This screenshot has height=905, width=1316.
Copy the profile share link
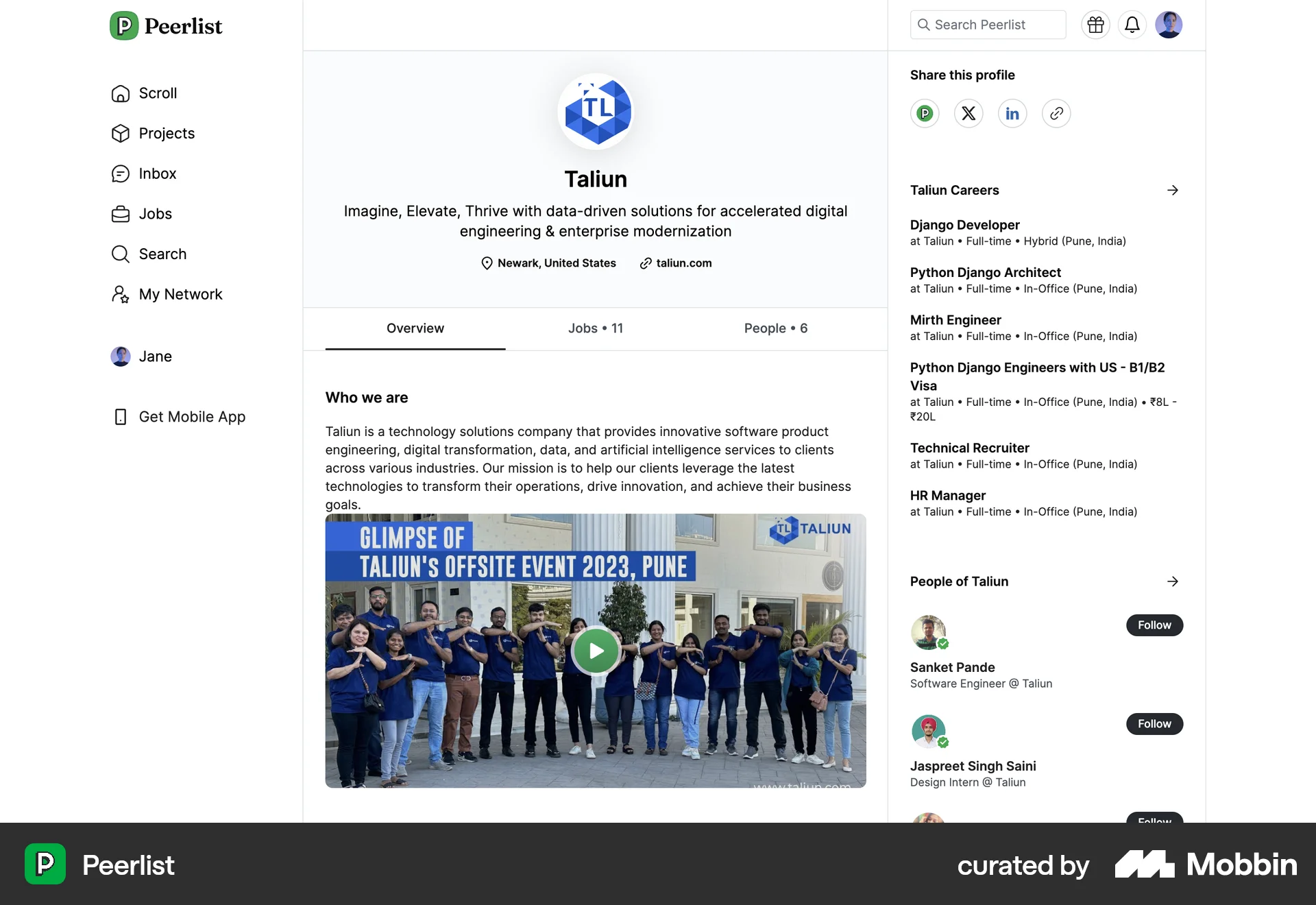pyautogui.click(x=1056, y=113)
